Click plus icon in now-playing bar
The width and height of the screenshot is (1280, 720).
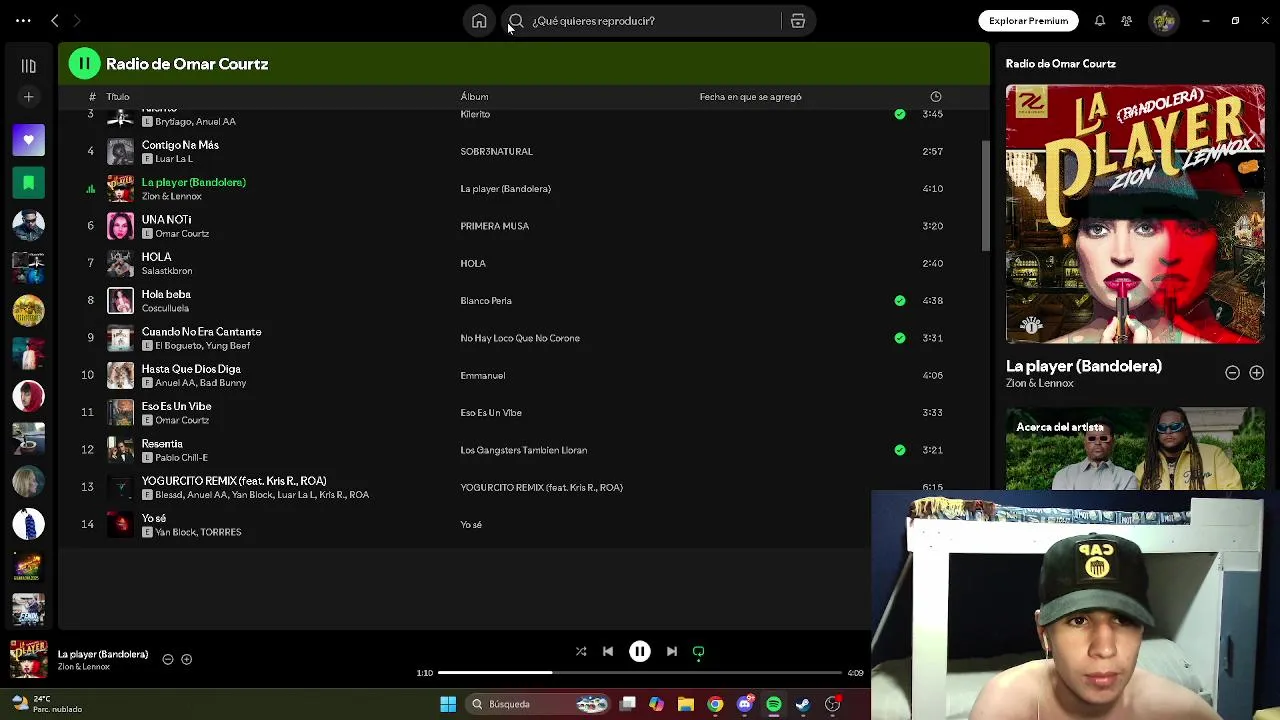[x=186, y=659]
